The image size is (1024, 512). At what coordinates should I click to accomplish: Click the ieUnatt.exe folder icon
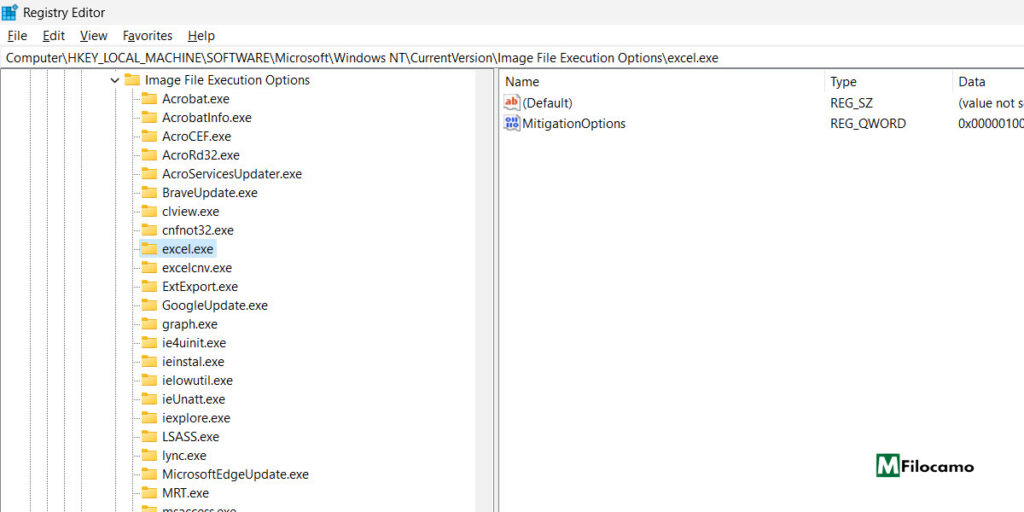click(150, 399)
